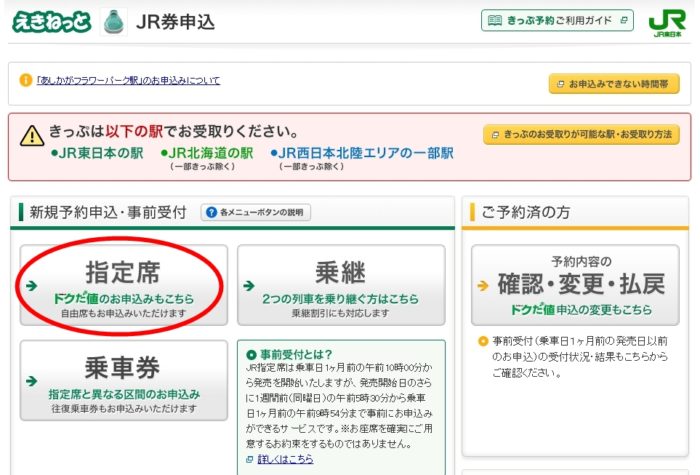The width and height of the screenshot is (700, 475).
Task: Click the book icon in the guide button
Action: (x=495, y=21)
